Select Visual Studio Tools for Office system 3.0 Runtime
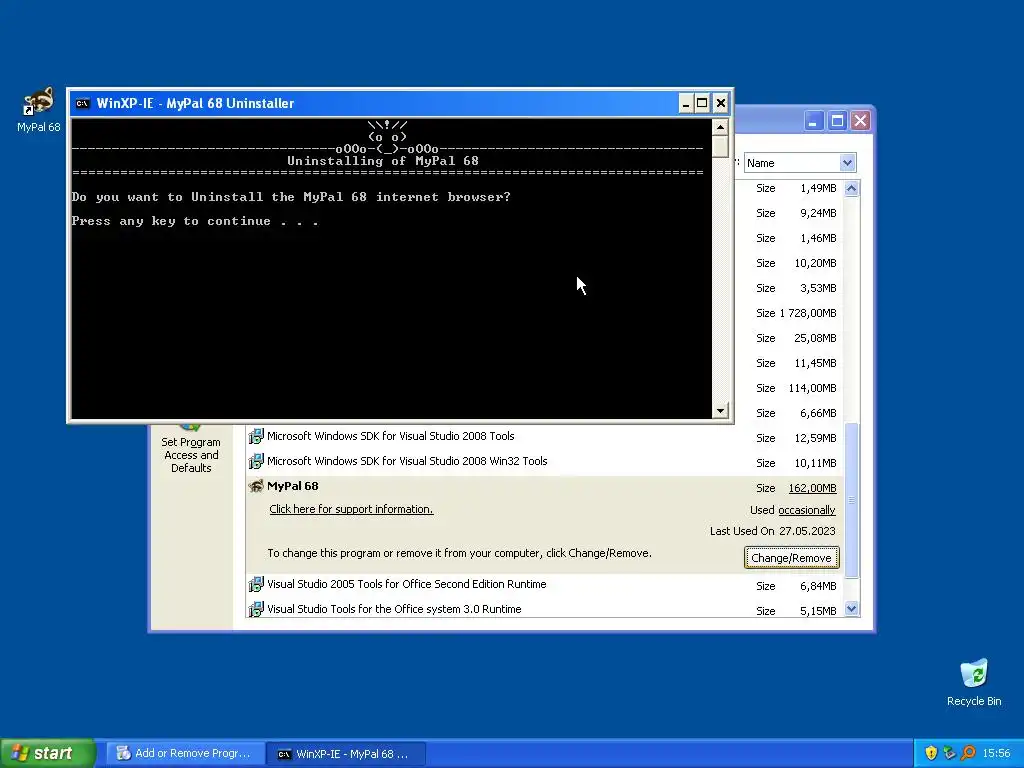The width and height of the screenshot is (1024, 768). tap(394, 609)
